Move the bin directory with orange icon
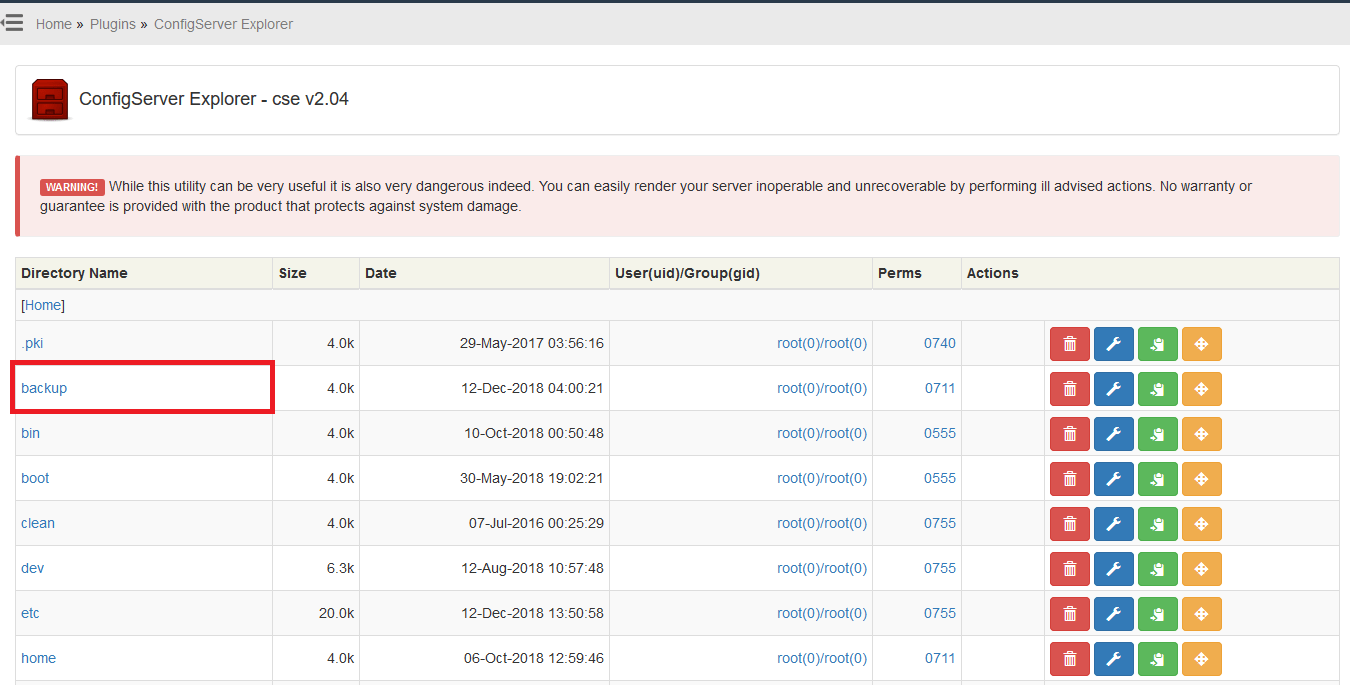This screenshot has width=1350, height=685. tap(1202, 434)
